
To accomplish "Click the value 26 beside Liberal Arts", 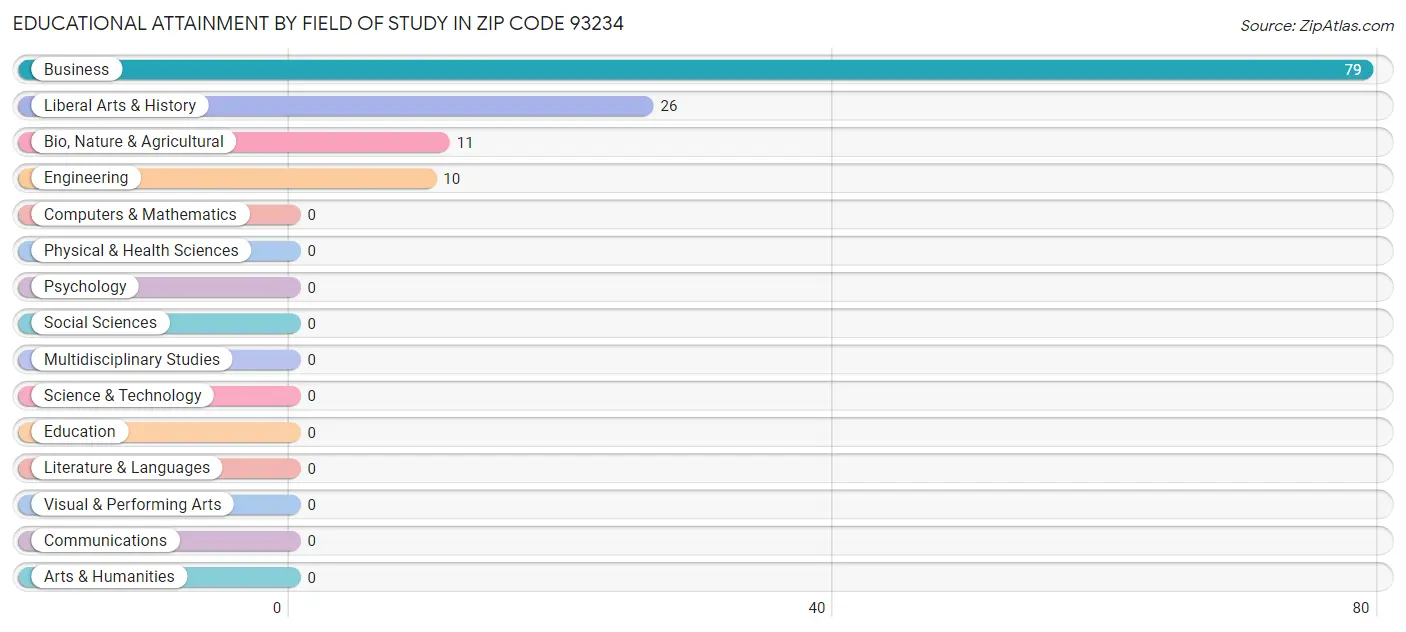I will [x=669, y=106].
